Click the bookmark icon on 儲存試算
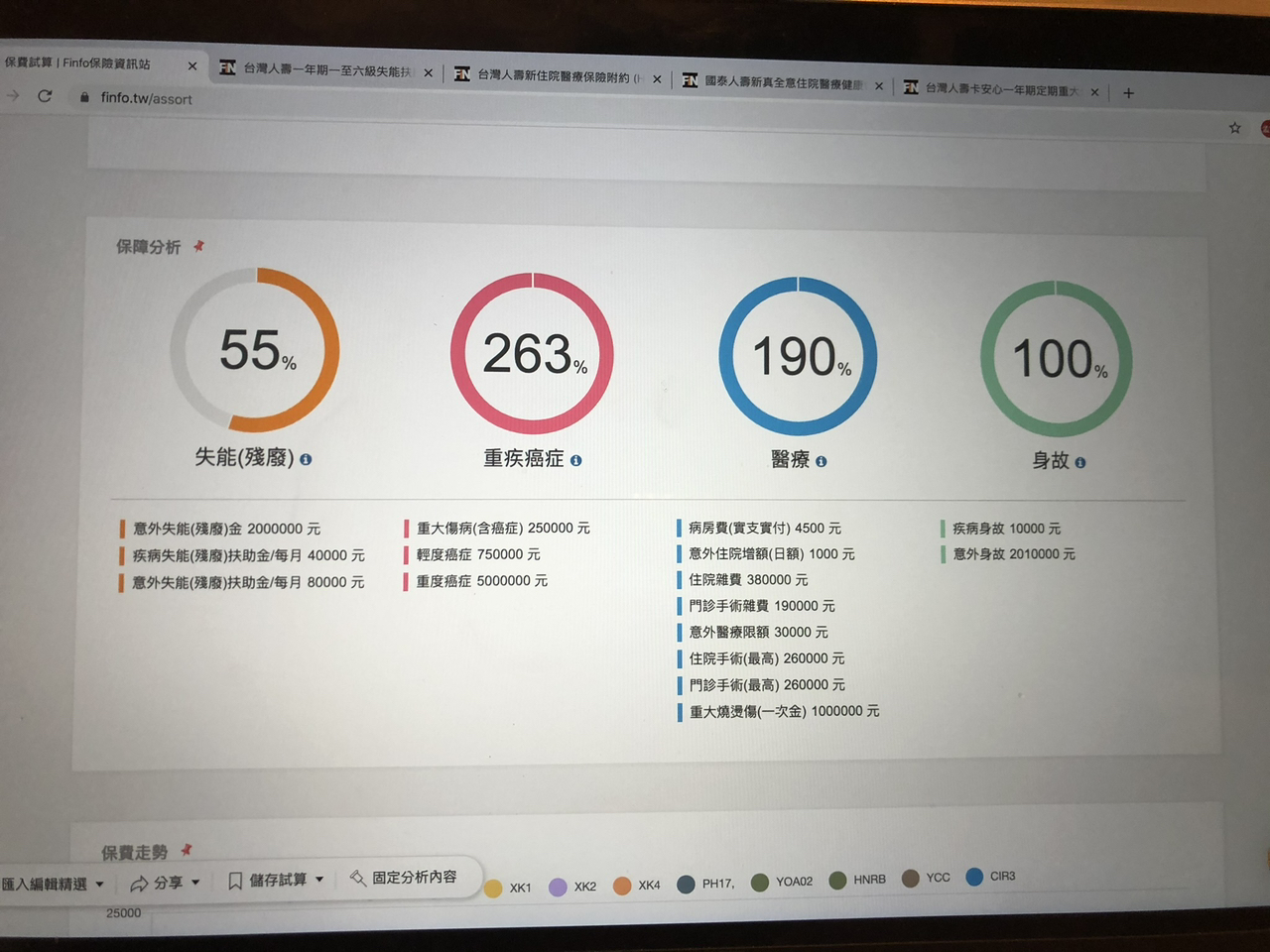The width and height of the screenshot is (1270, 952). [x=235, y=879]
